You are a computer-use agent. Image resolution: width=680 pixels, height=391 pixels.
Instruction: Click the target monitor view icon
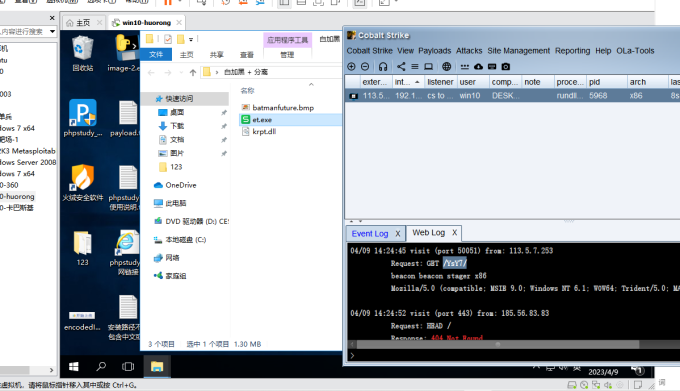click(x=428, y=67)
